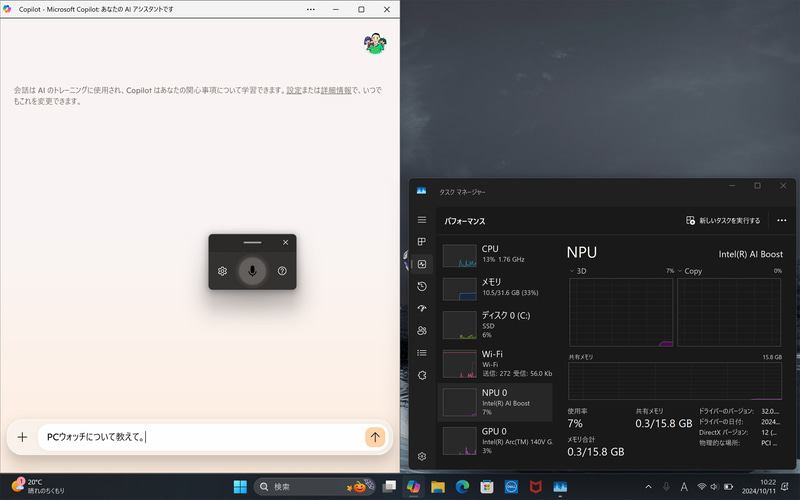Expand hidden system tray icons chevron
Viewport: 800px width, 500px height.
[648, 487]
